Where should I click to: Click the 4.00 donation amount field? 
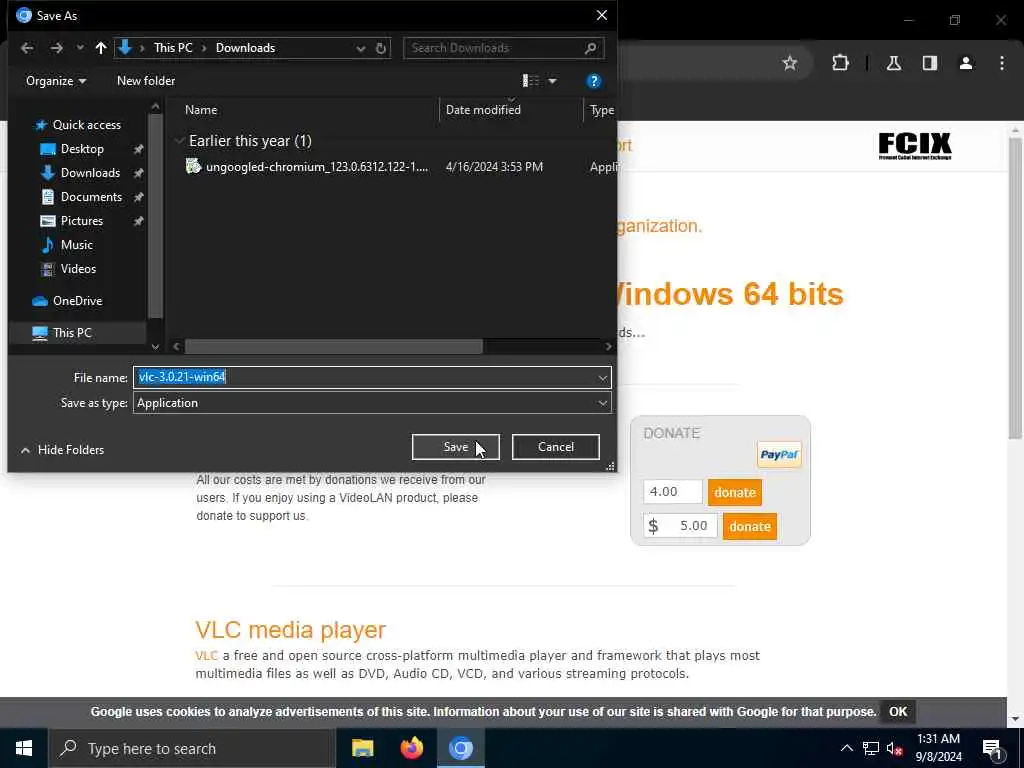(673, 492)
